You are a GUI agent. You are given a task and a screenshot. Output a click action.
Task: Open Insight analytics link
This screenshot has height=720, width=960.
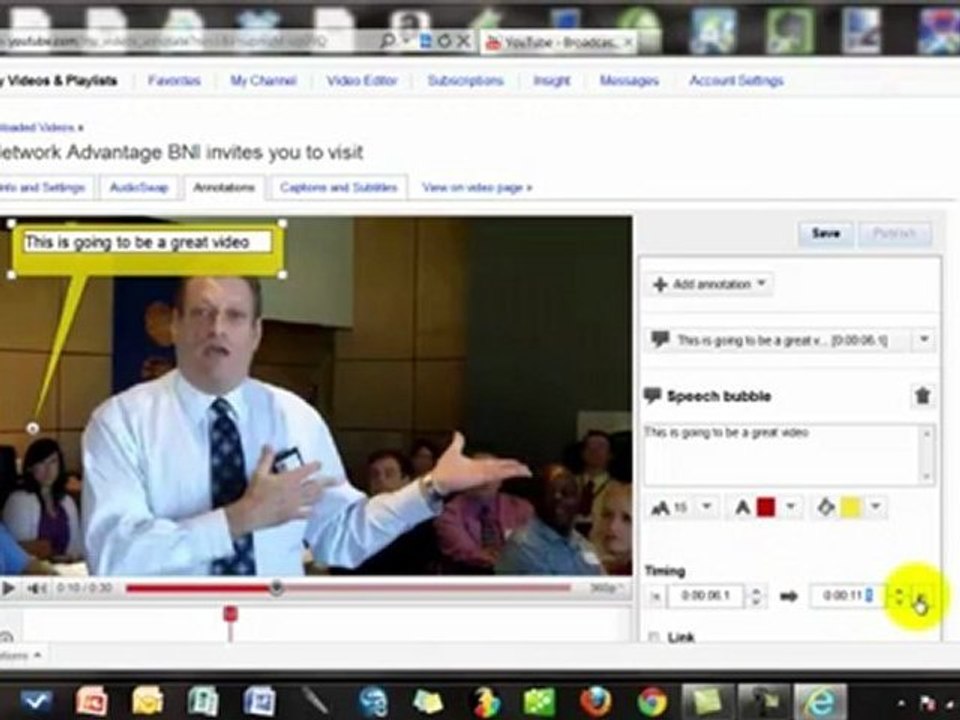pos(552,80)
